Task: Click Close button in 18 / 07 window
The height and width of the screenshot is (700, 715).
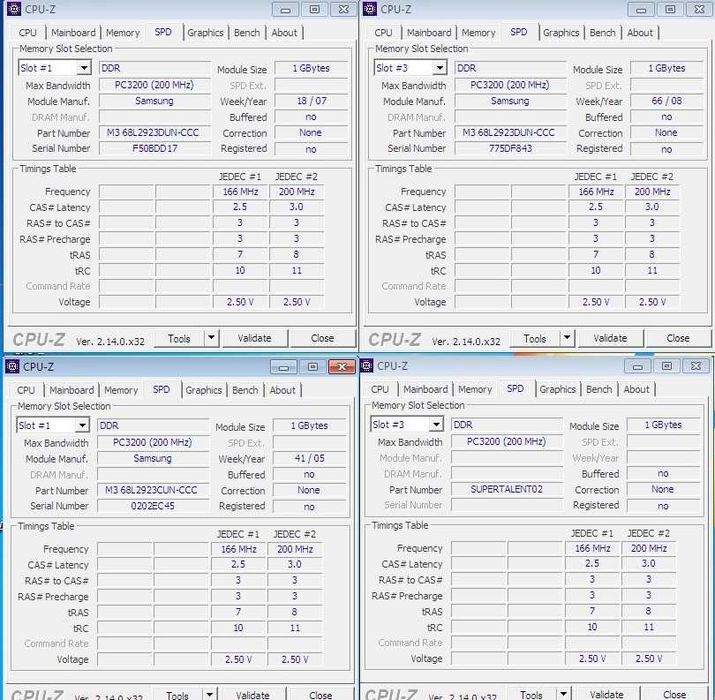Action: [x=322, y=338]
